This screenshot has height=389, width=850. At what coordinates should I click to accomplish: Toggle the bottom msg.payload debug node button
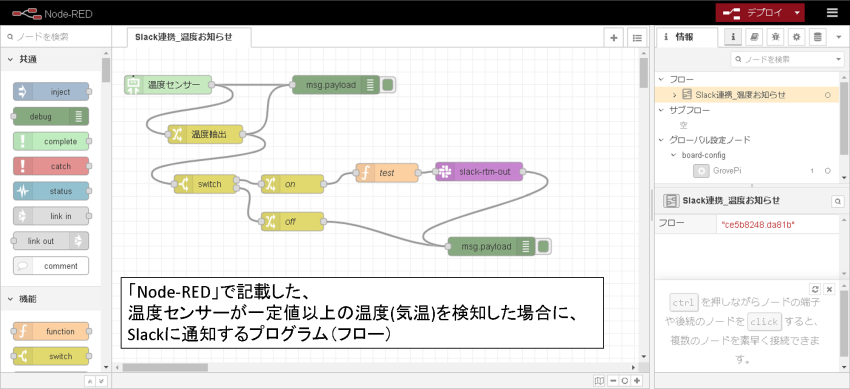coord(543,247)
